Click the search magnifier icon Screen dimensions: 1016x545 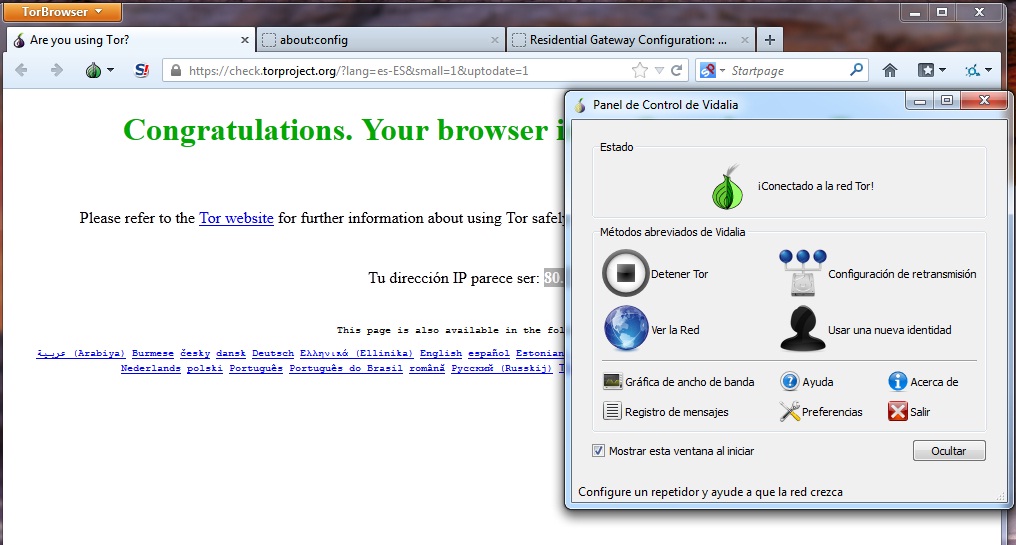coord(856,69)
